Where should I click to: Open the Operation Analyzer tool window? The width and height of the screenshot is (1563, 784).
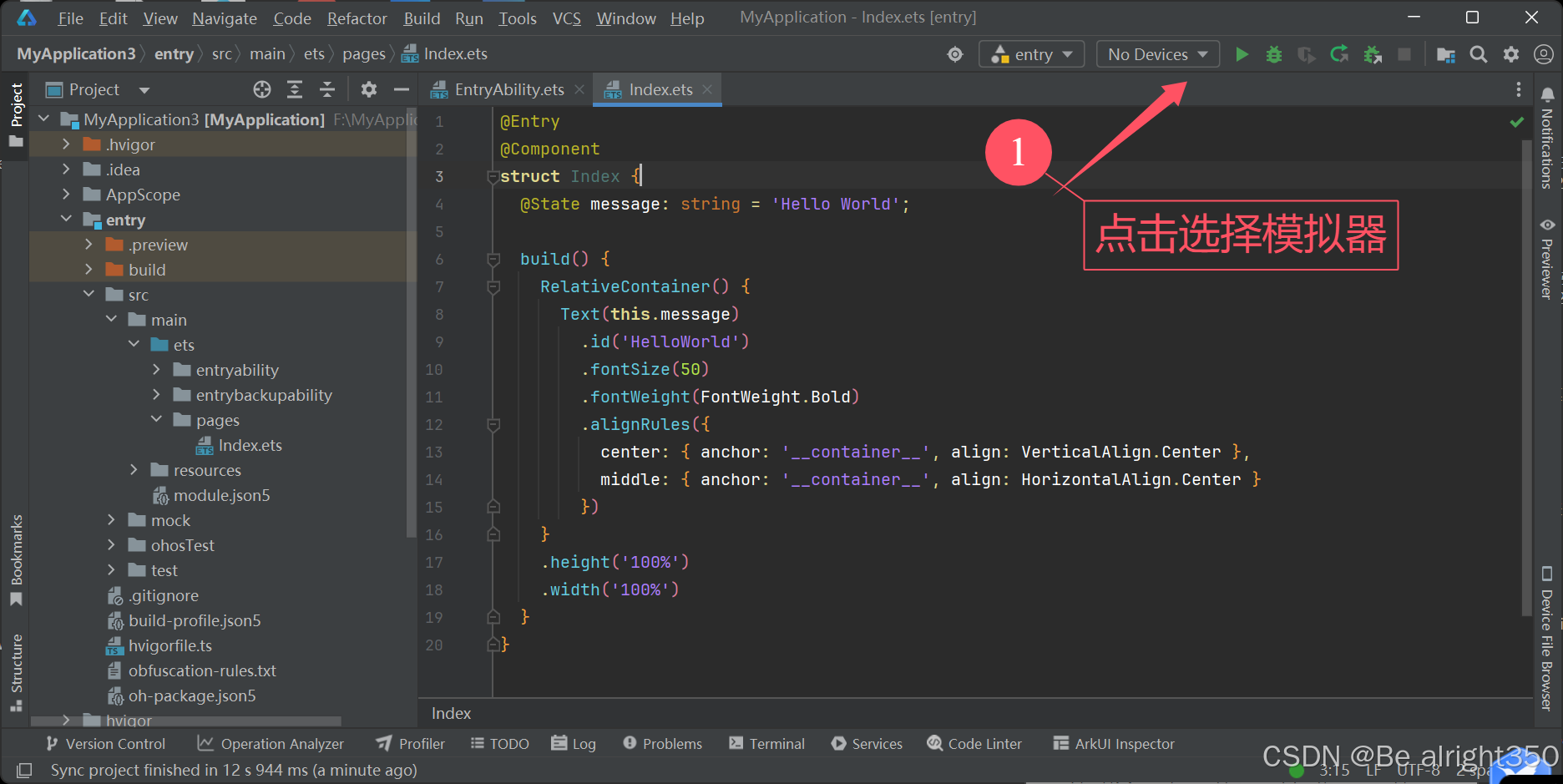(271, 743)
